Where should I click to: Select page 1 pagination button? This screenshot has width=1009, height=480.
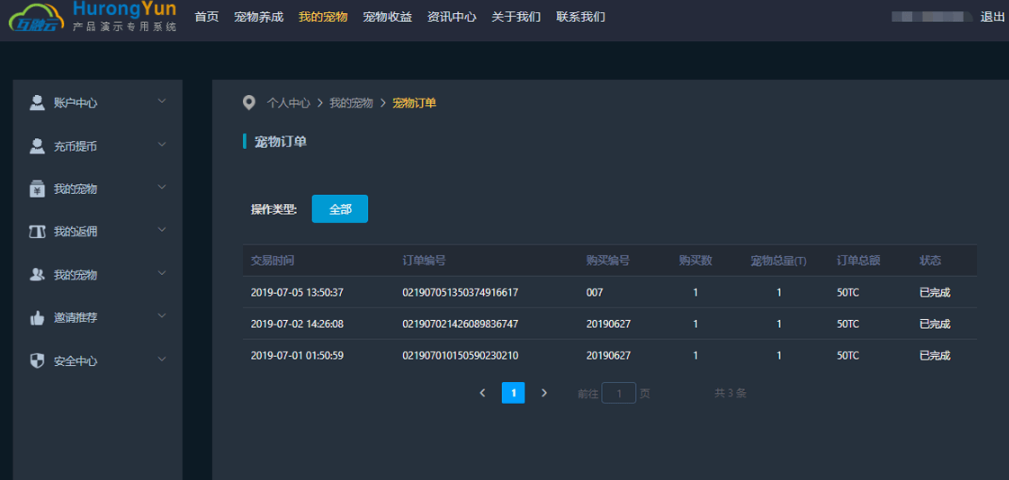click(513, 392)
